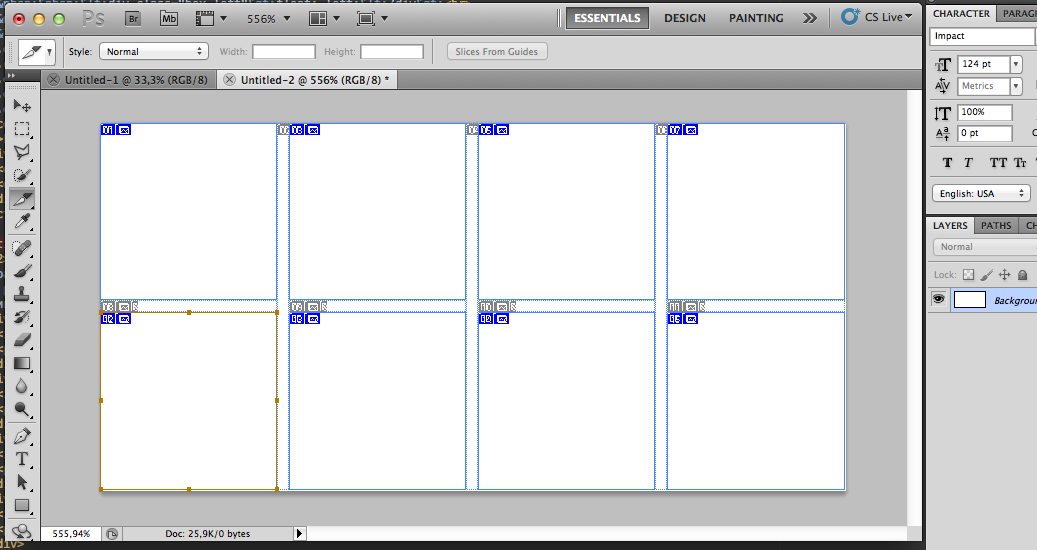Viewport: 1037px width, 550px height.
Task: Open Mini Bridge with the Mb icon
Action: pos(169,18)
